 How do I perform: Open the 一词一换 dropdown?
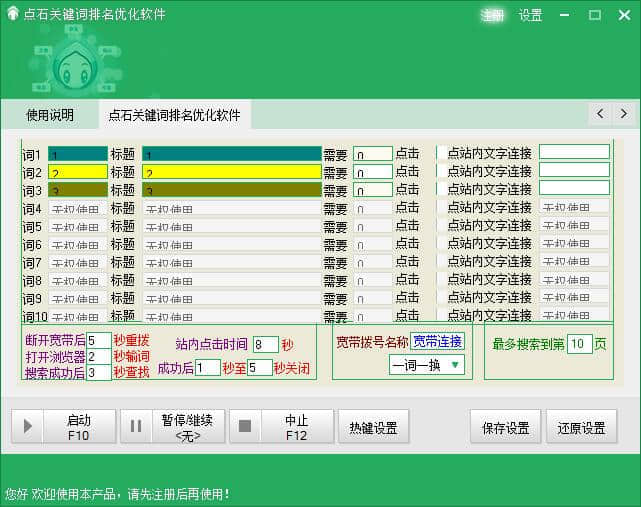pos(427,365)
